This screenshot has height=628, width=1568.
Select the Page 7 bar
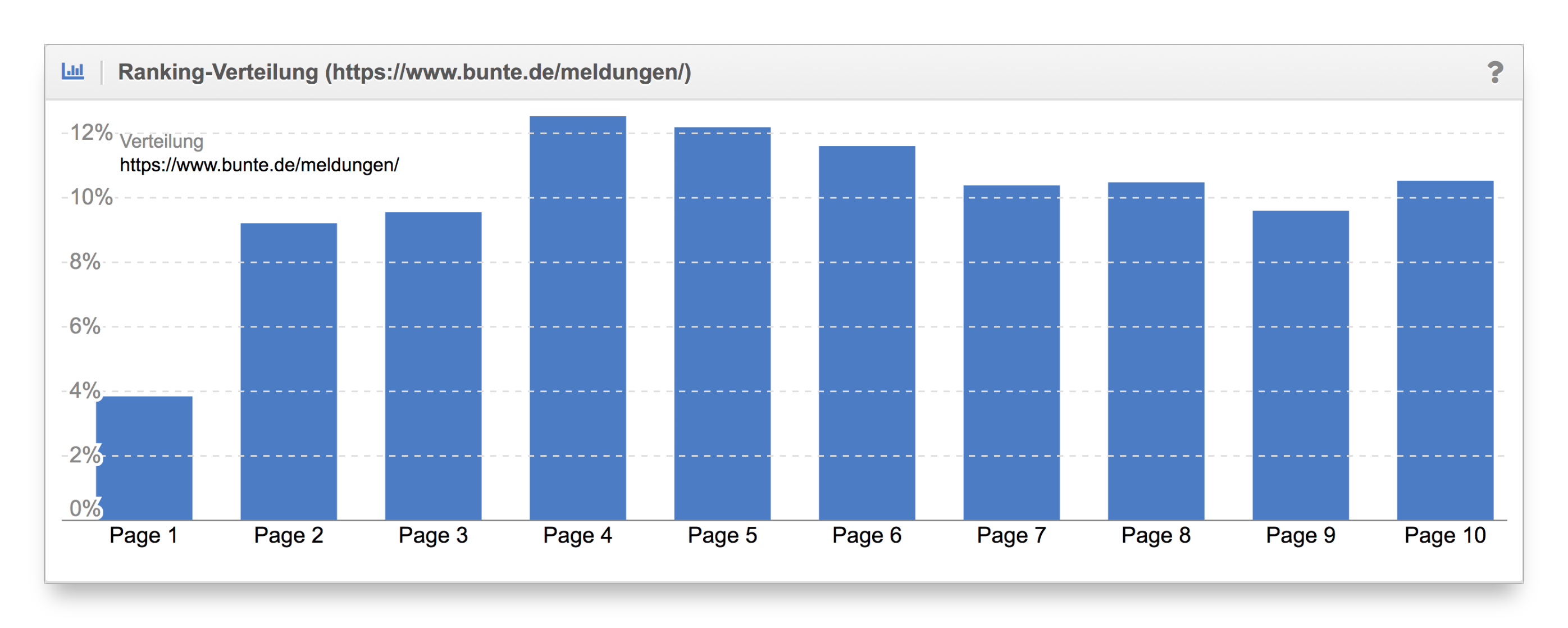point(1011,352)
